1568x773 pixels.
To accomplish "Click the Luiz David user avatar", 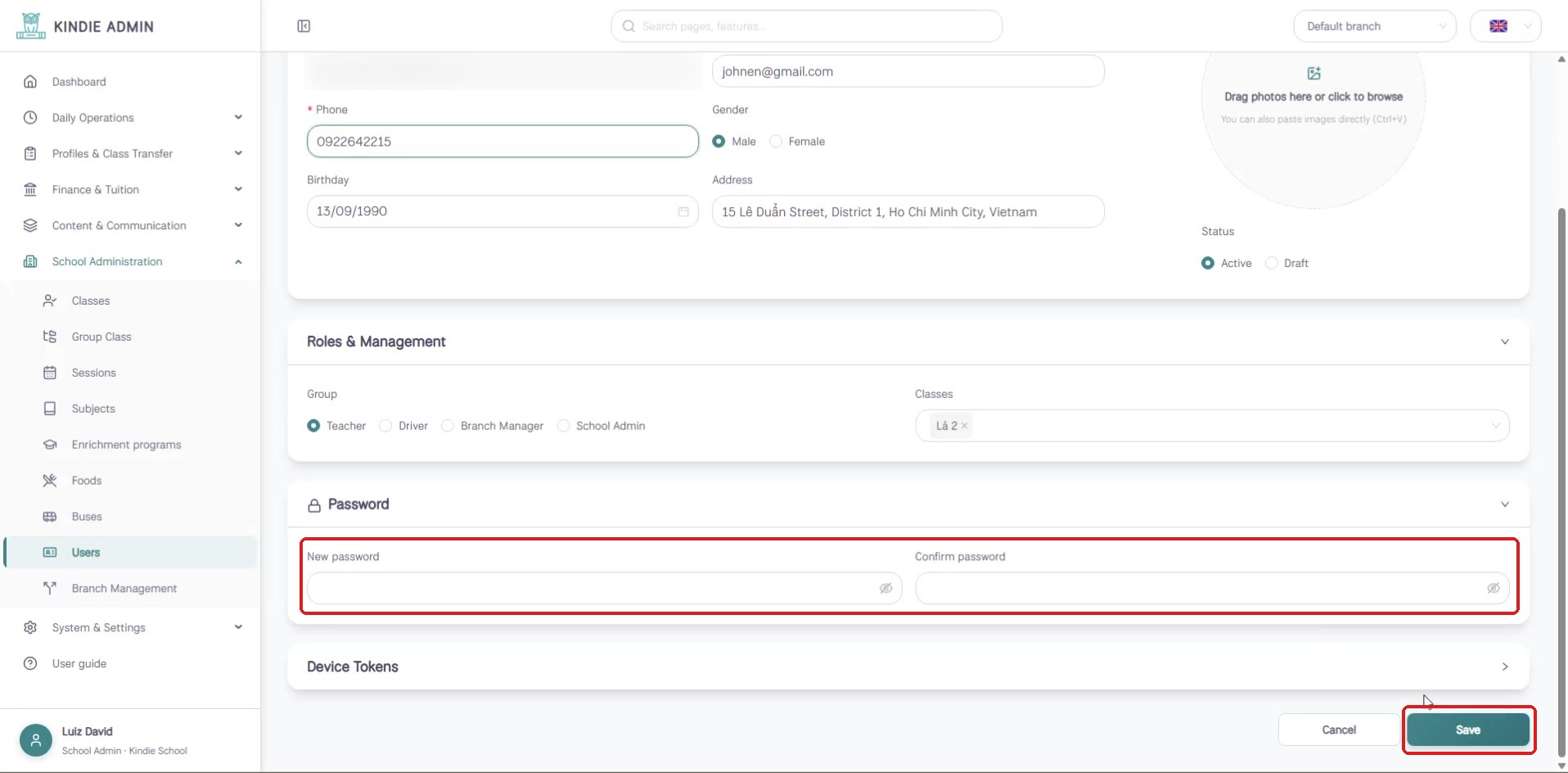I will (36, 740).
